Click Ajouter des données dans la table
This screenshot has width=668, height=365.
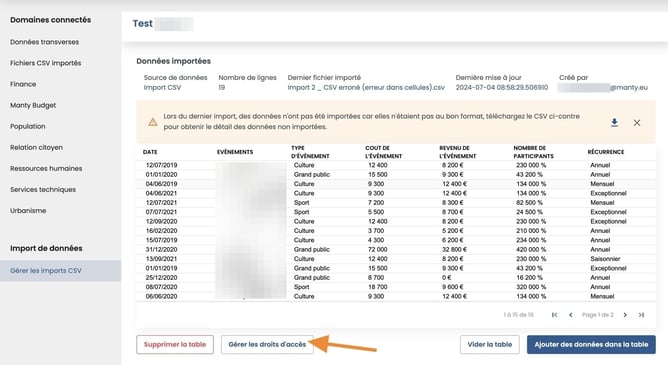(x=591, y=344)
